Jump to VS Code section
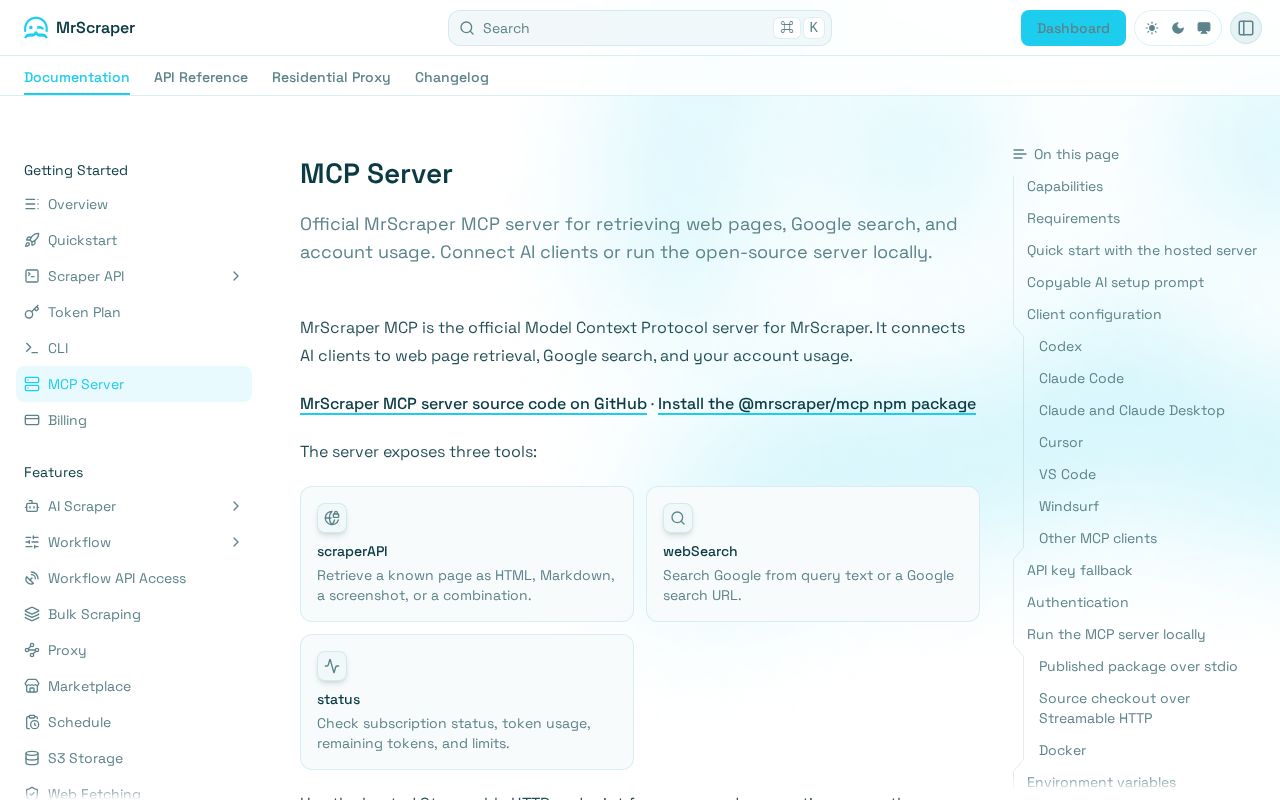This screenshot has height=800, width=1280. pyautogui.click(x=1067, y=474)
